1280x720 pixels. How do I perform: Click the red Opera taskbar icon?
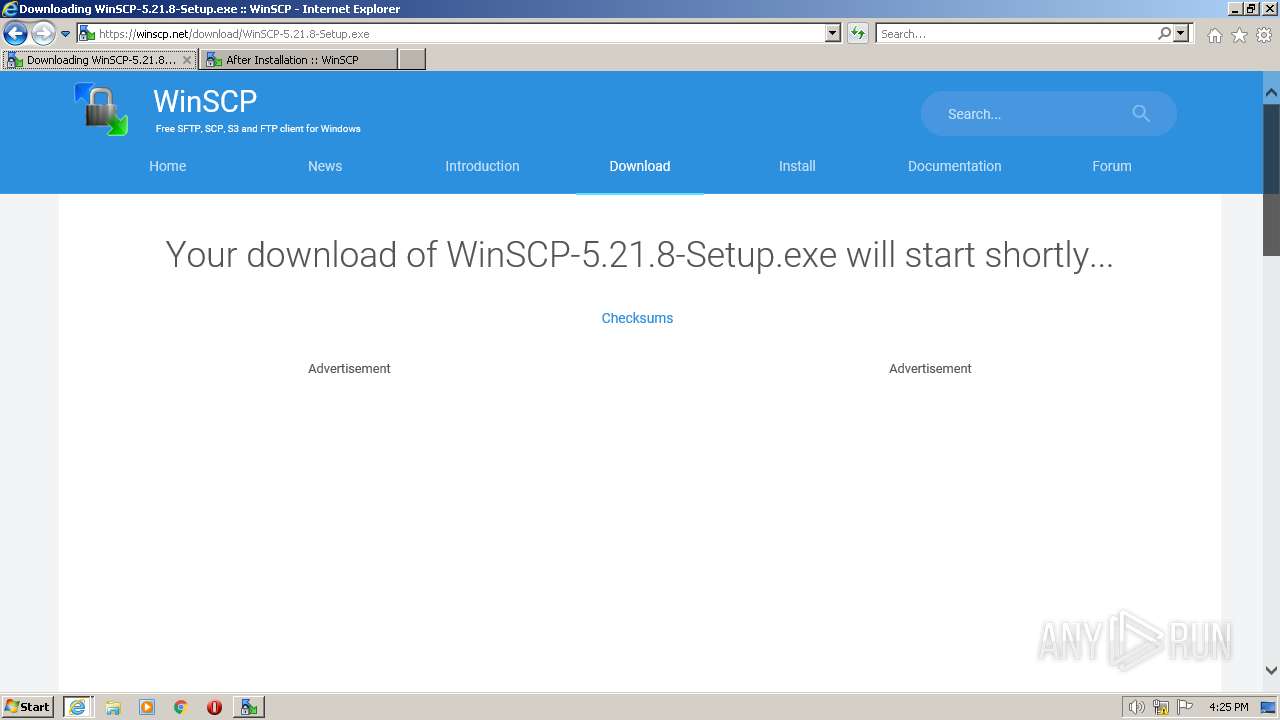click(214, 707)
